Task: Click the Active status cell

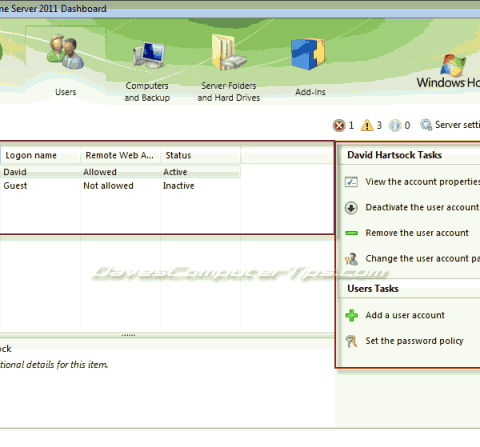Action: point(175,172)
